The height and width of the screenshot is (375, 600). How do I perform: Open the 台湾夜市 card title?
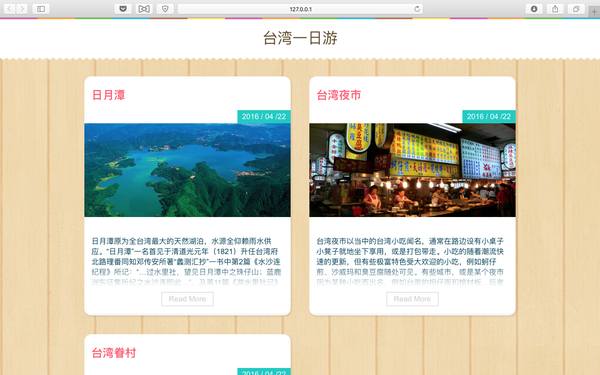pyautogui.click(x=339, y=95)
